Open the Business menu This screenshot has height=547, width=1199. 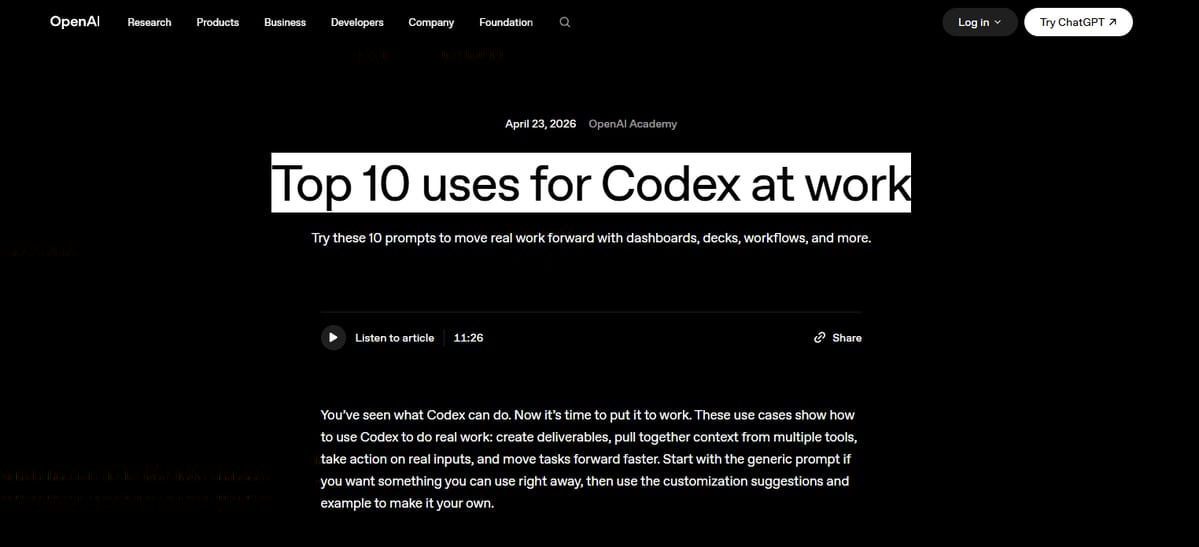coord(285,22)
